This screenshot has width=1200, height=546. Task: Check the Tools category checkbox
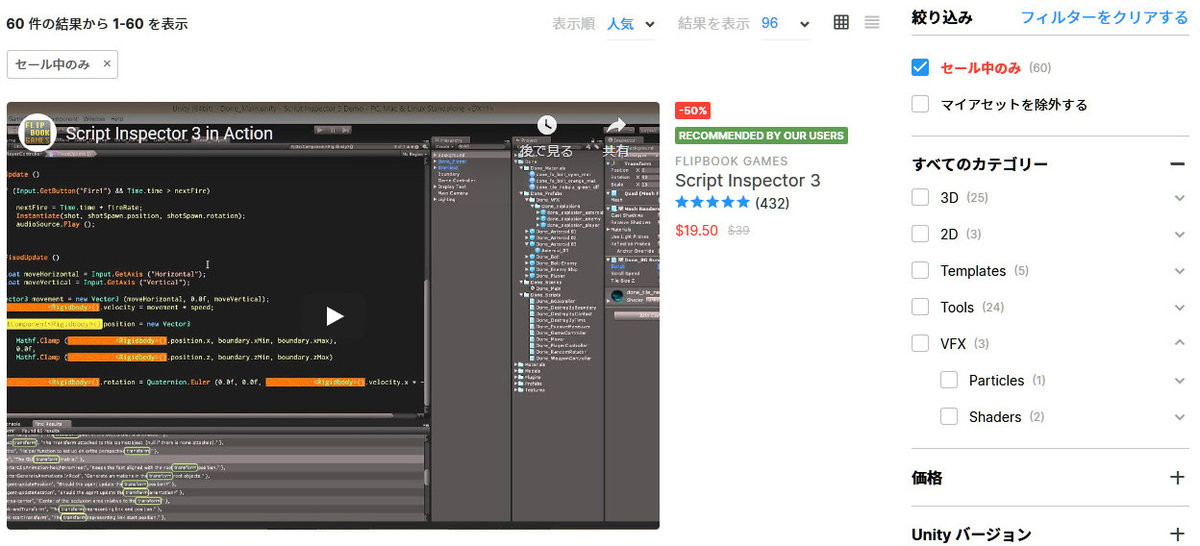(921, 307)
